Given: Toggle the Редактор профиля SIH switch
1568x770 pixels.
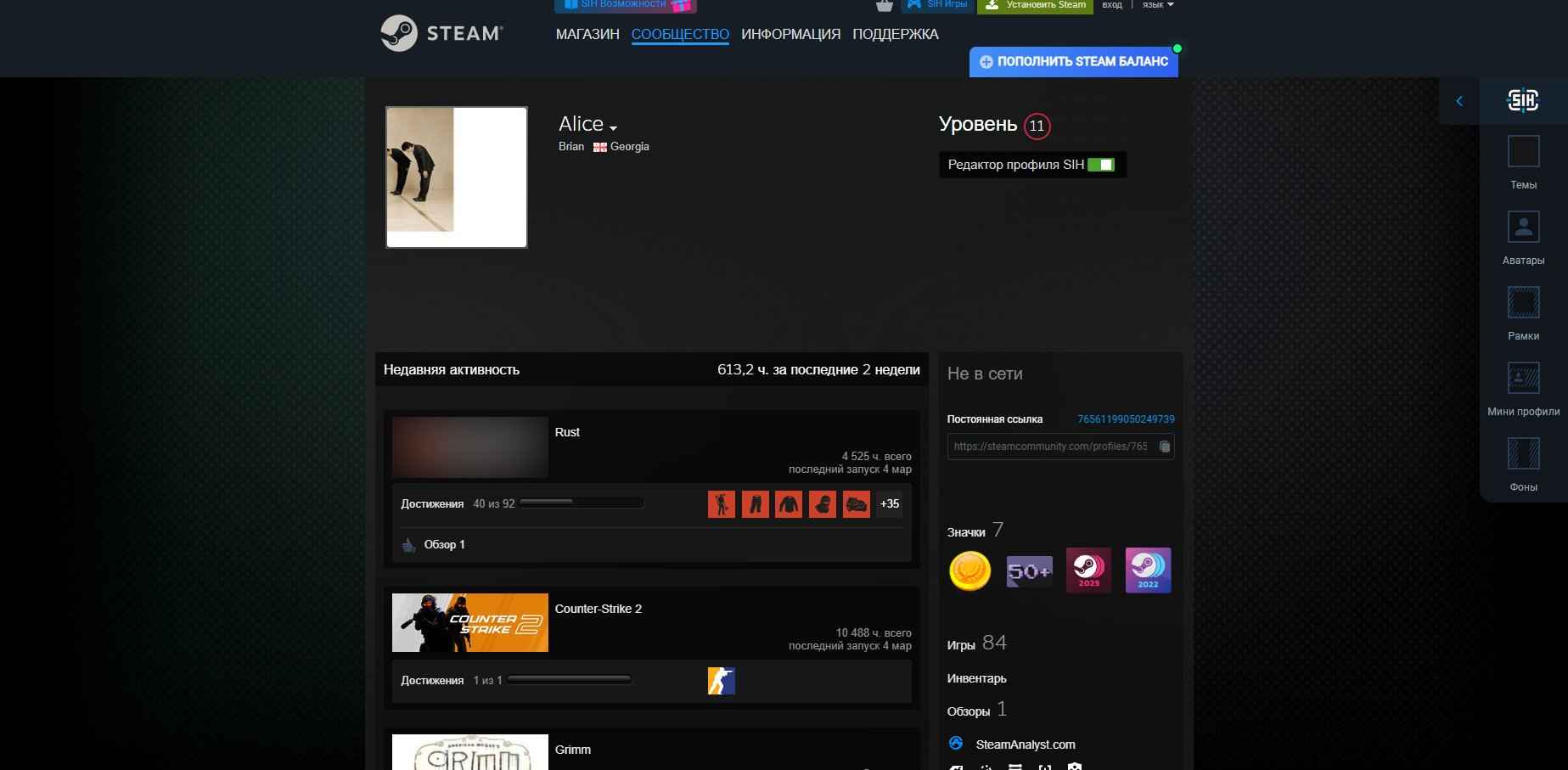Looking at the screenshot, I should pos(1100,165).
